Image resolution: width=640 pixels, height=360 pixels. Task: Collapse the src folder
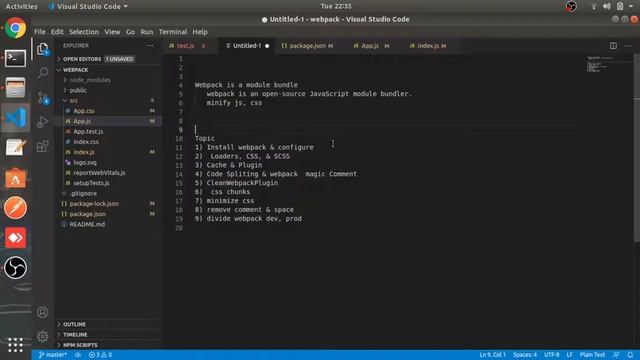(73, 100)
